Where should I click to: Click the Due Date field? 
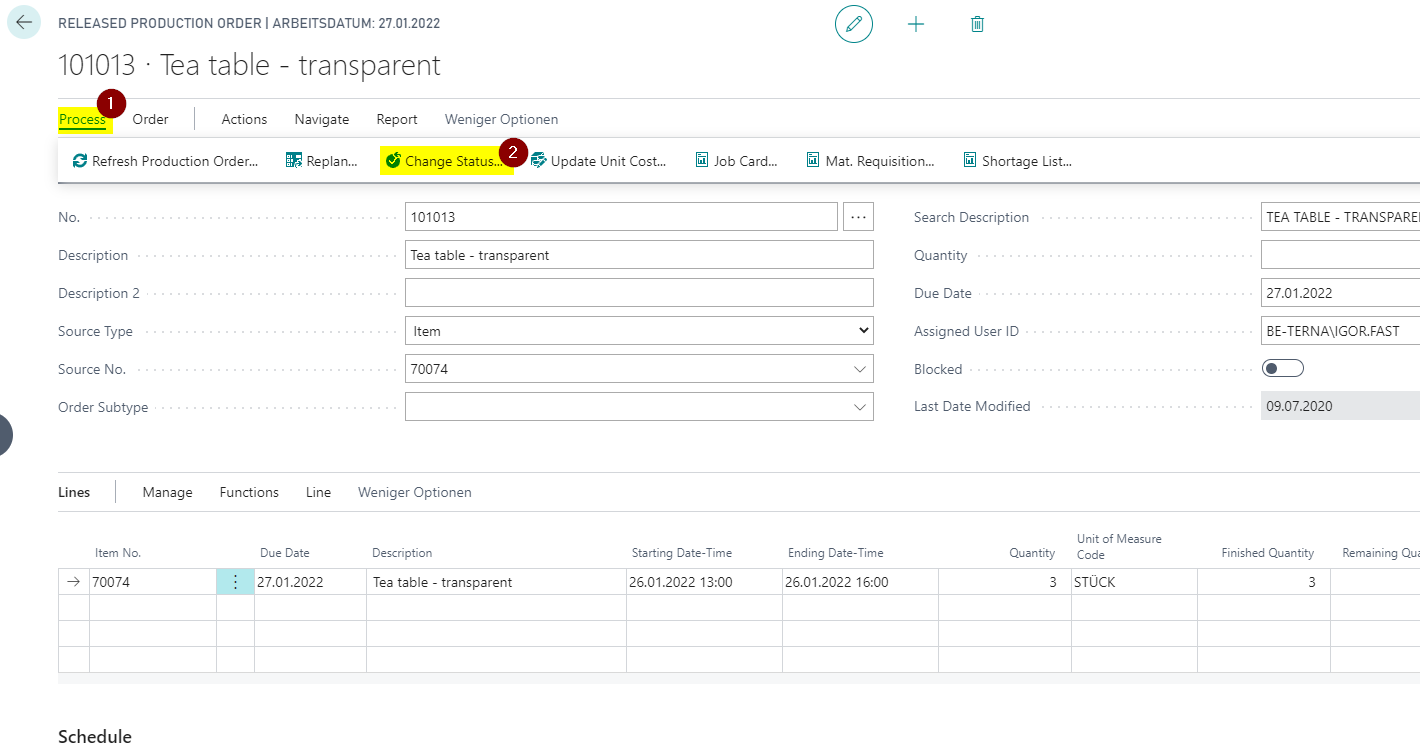1340,293
